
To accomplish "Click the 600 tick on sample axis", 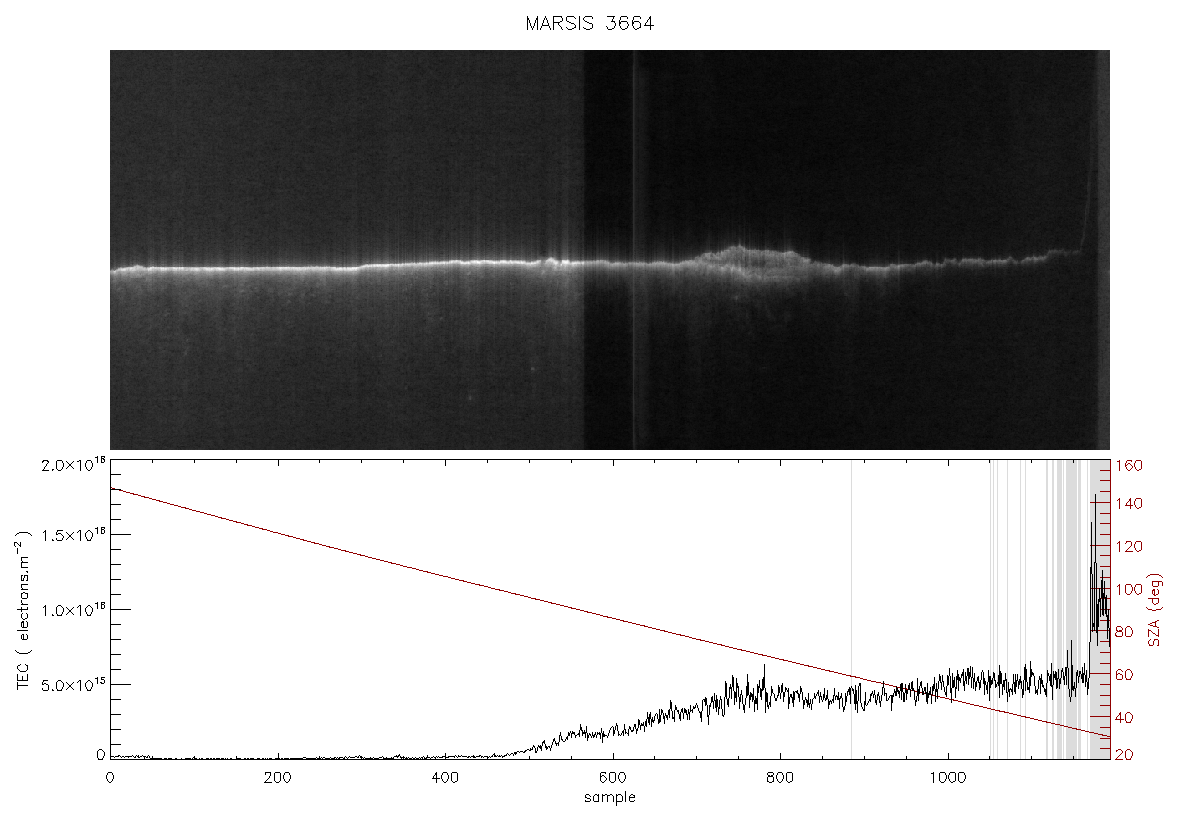I will [613, 777].
